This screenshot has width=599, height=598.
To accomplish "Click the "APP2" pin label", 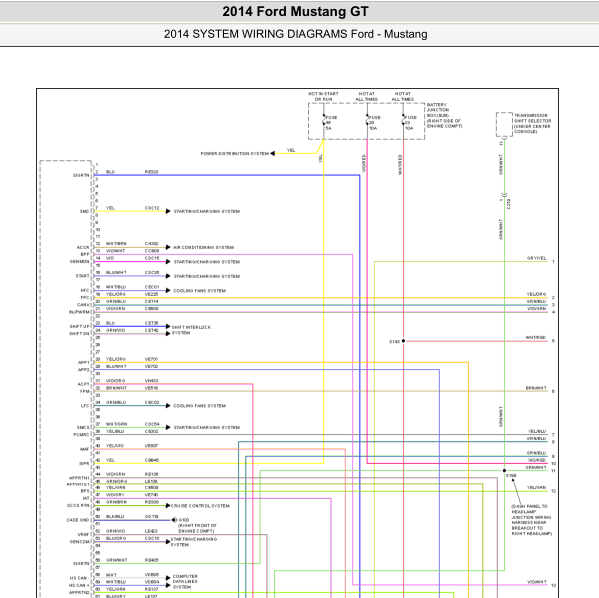I will [84, 369].
